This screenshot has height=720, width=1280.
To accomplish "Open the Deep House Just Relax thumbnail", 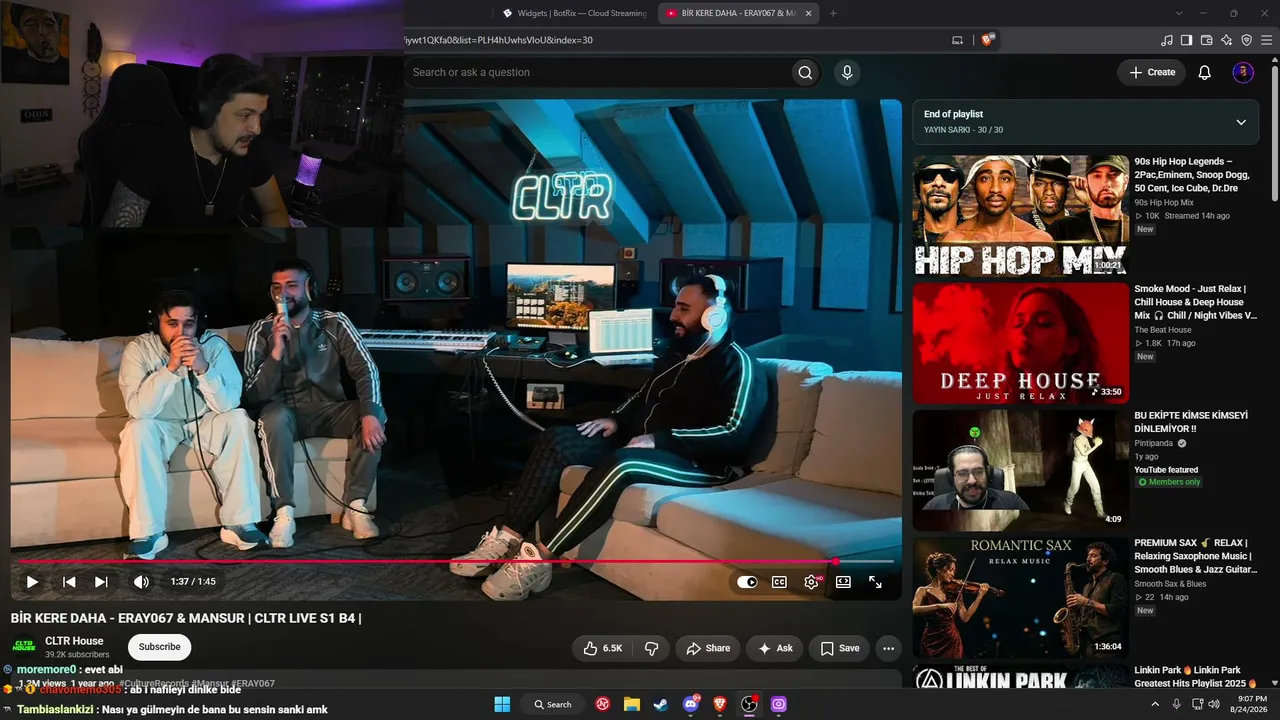I will click(1020, 343).
